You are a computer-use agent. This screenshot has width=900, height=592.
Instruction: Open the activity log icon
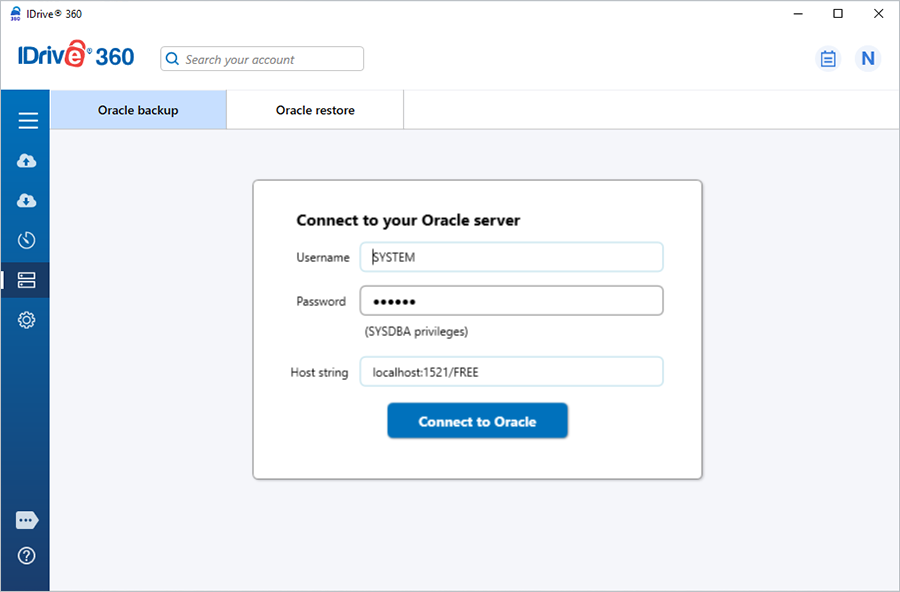828,59
